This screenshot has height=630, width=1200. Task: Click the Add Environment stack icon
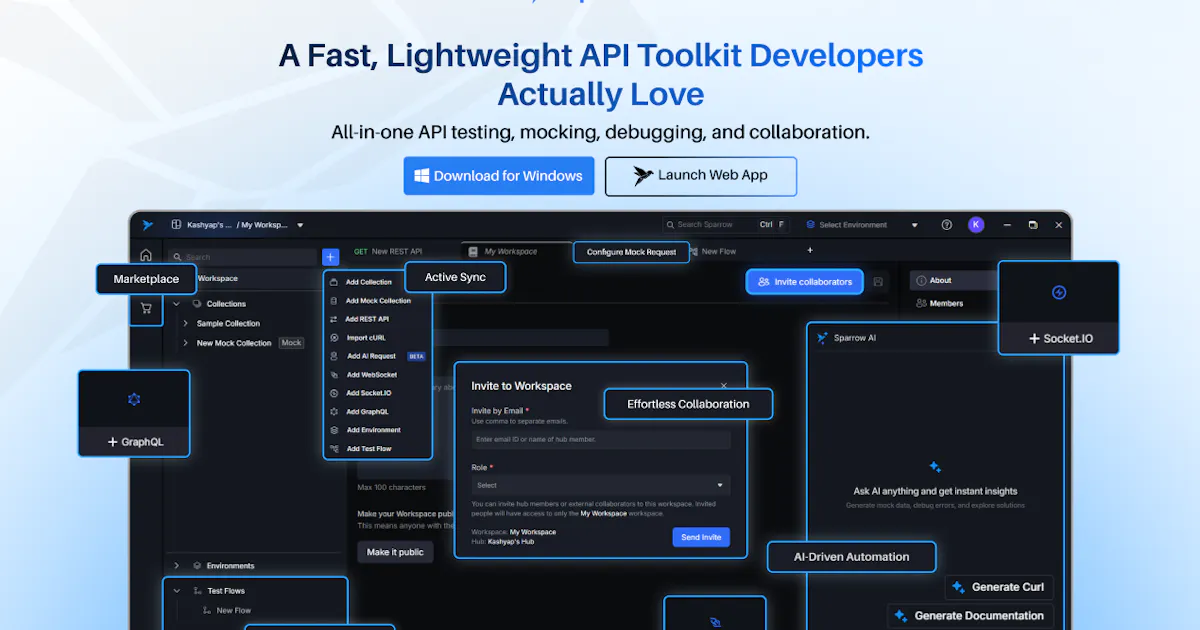(x=334, y=430)
